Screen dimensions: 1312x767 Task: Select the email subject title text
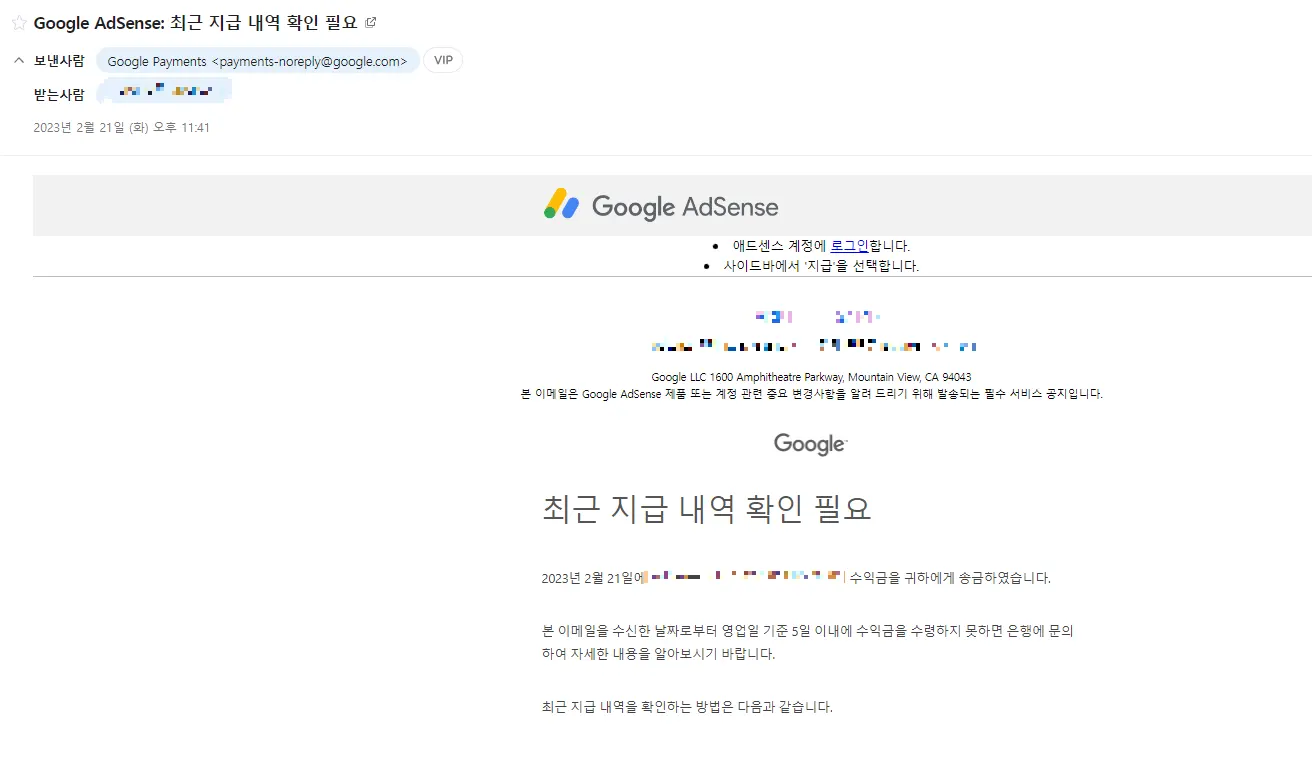click(x=195, y=23)
